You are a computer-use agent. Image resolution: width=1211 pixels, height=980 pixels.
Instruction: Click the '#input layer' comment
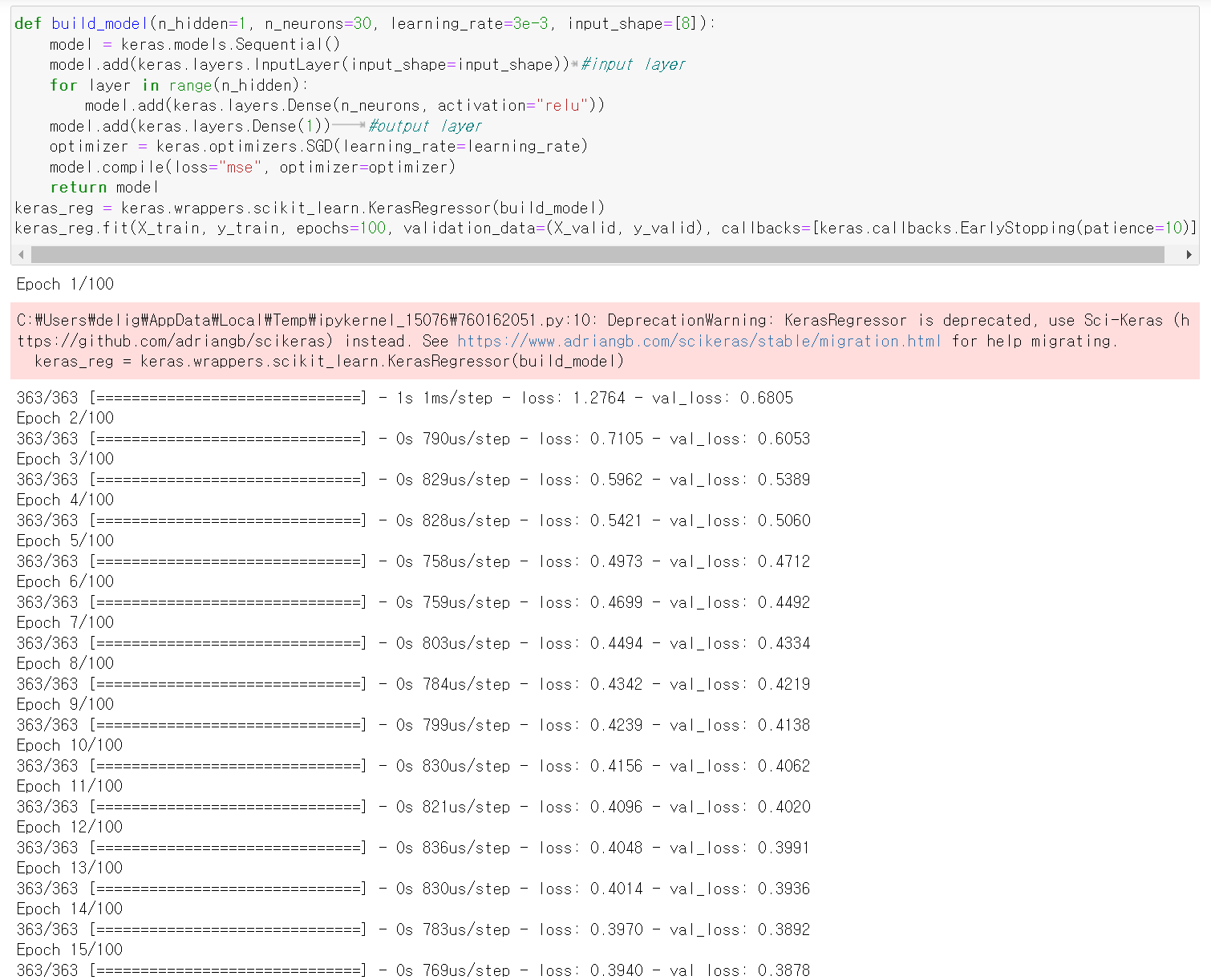pyautogui.click(x=633, y=64)
